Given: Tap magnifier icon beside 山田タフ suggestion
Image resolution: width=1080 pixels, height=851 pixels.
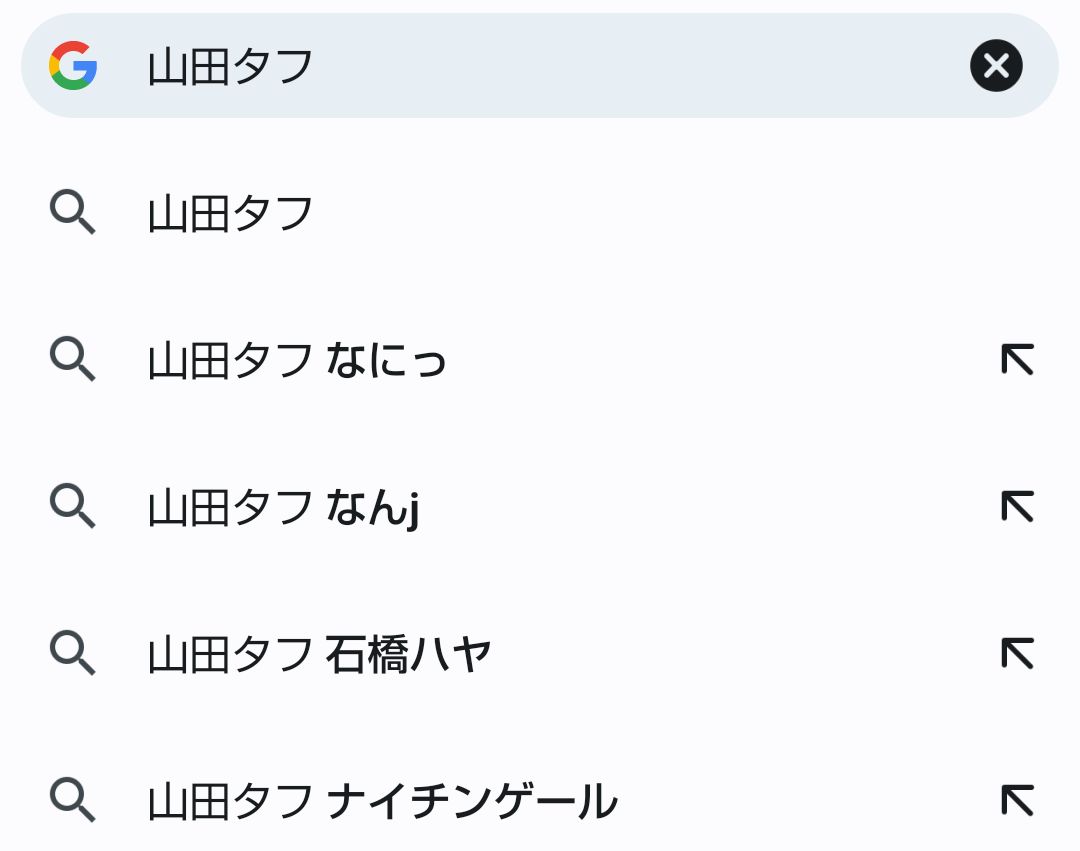Looking at the screenshot, I should pos(72,213).
